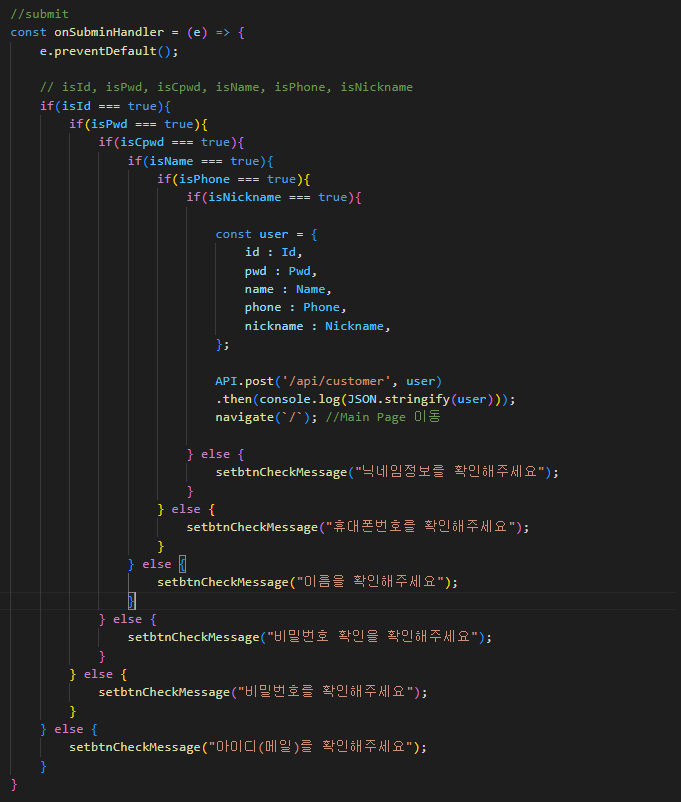Click the id : Id property
The width and height of the screenshot is (681, 802).
coord(273,252)
